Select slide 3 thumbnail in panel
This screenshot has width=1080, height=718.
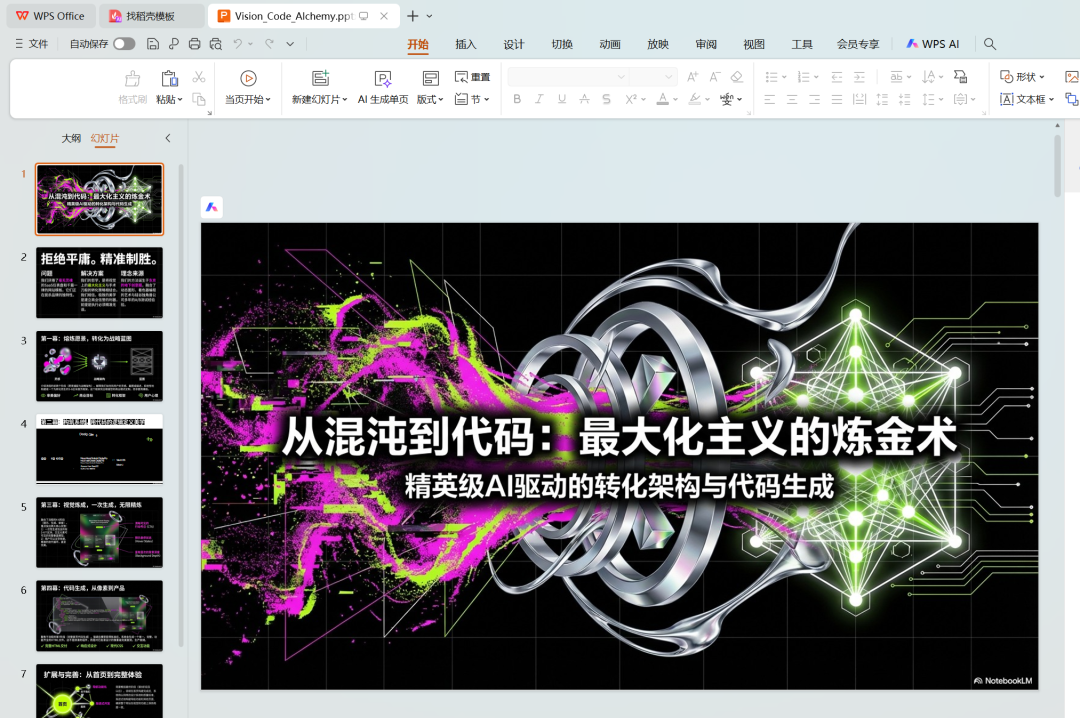pyautogui.click(x=99, y=366)
